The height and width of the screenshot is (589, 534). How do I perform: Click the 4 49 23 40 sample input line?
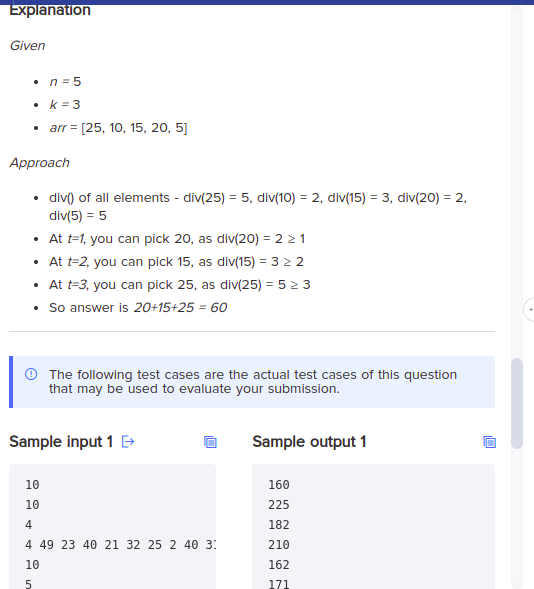click(120, 545)
